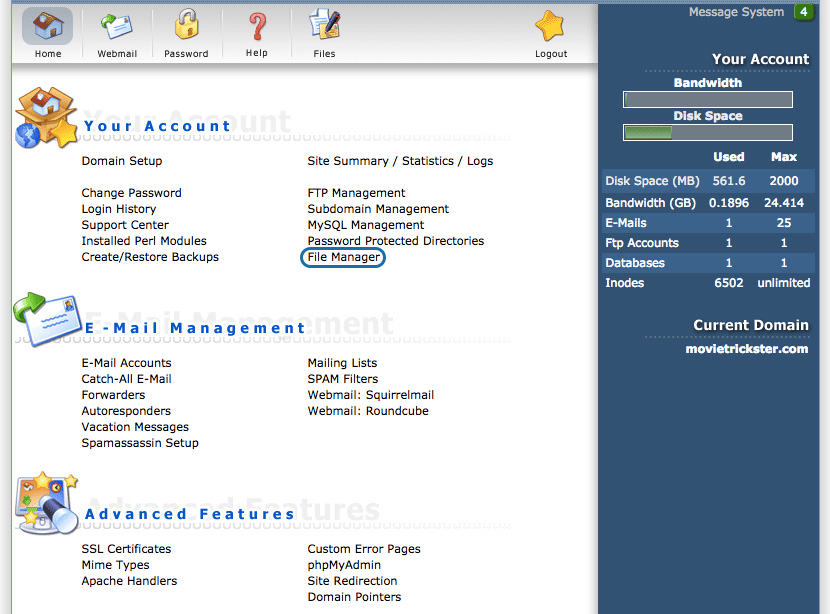The width and height of the screenshot is (830, 614).
Task: Open Password Protected Directories
Action: coord(395,241)
